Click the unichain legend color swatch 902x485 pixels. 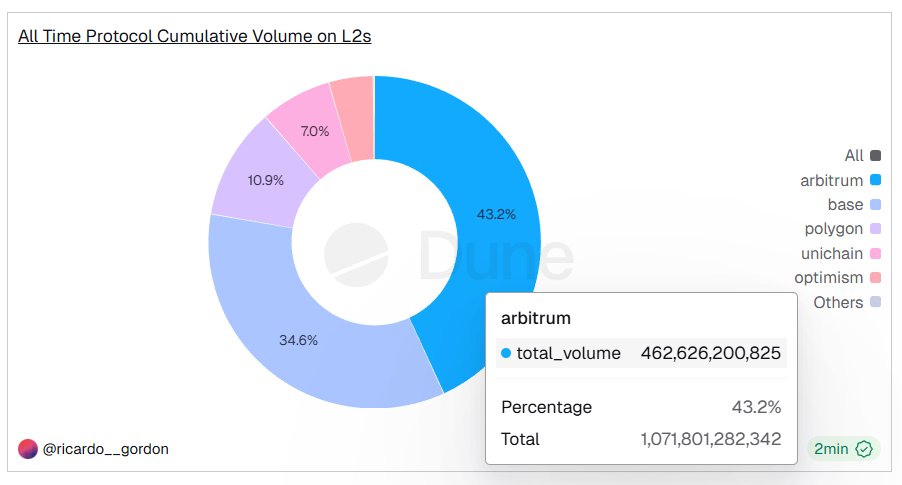tap(876, 254)
